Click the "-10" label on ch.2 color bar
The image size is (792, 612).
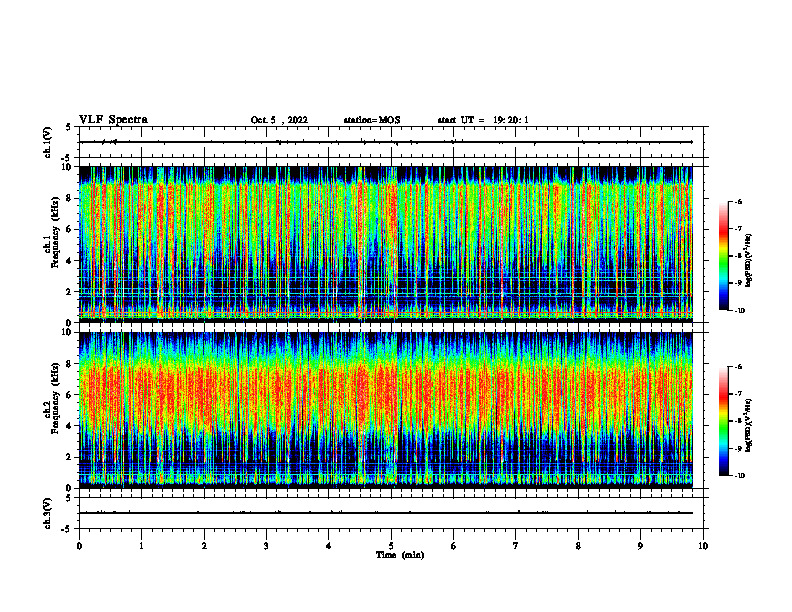(739, 476)
